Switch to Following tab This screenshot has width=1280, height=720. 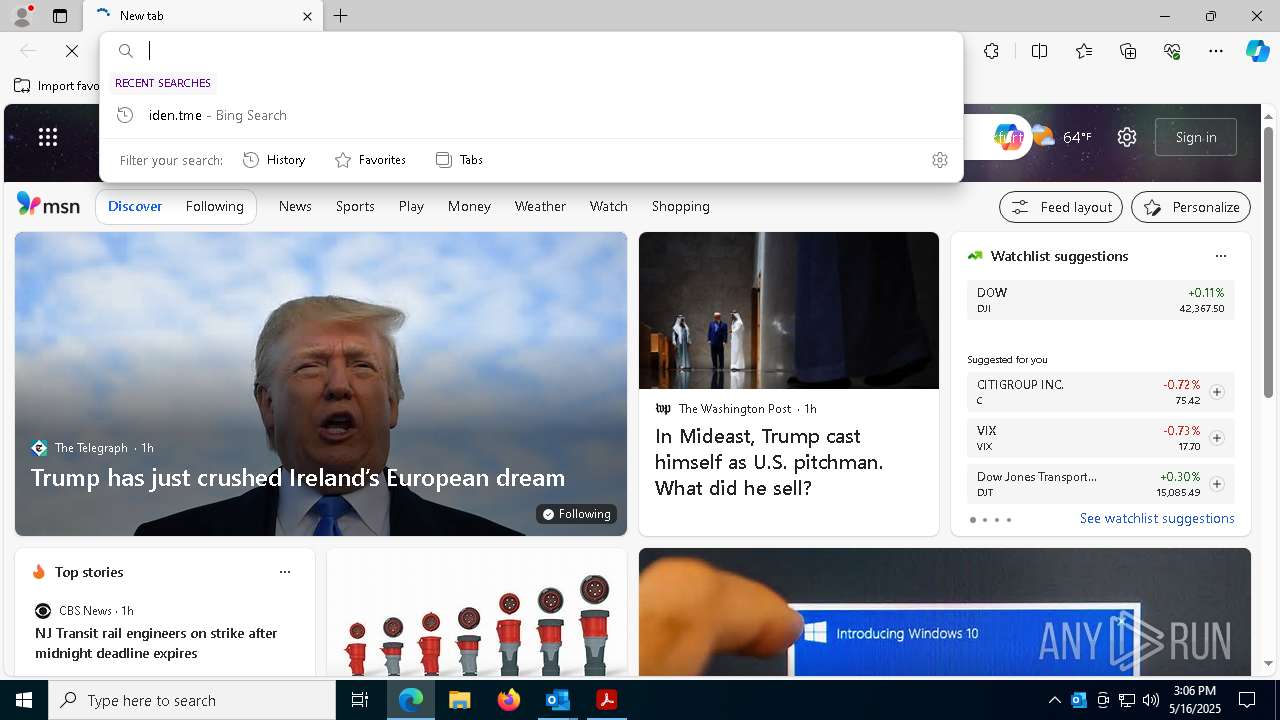pyautogui.click(x=215, y=206)
